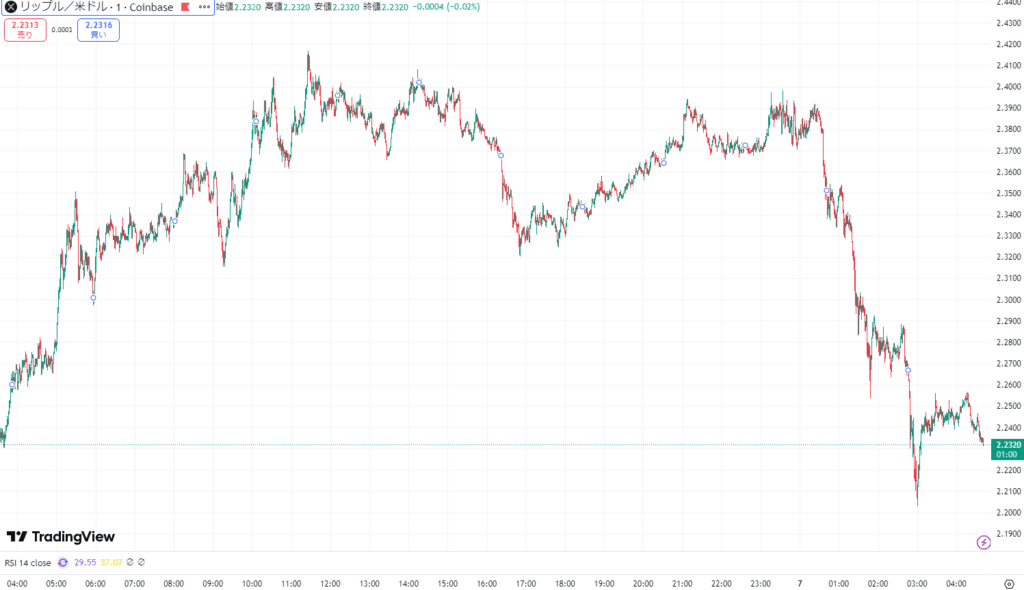The image size is (1024, 590).
Task: Click current price label 2.2320 on price axis
Action: tap(1007, 450)
